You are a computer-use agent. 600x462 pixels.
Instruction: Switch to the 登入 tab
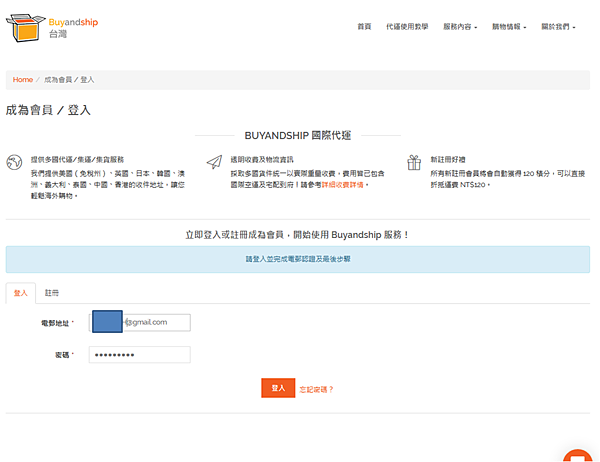[x=21, y=293]
